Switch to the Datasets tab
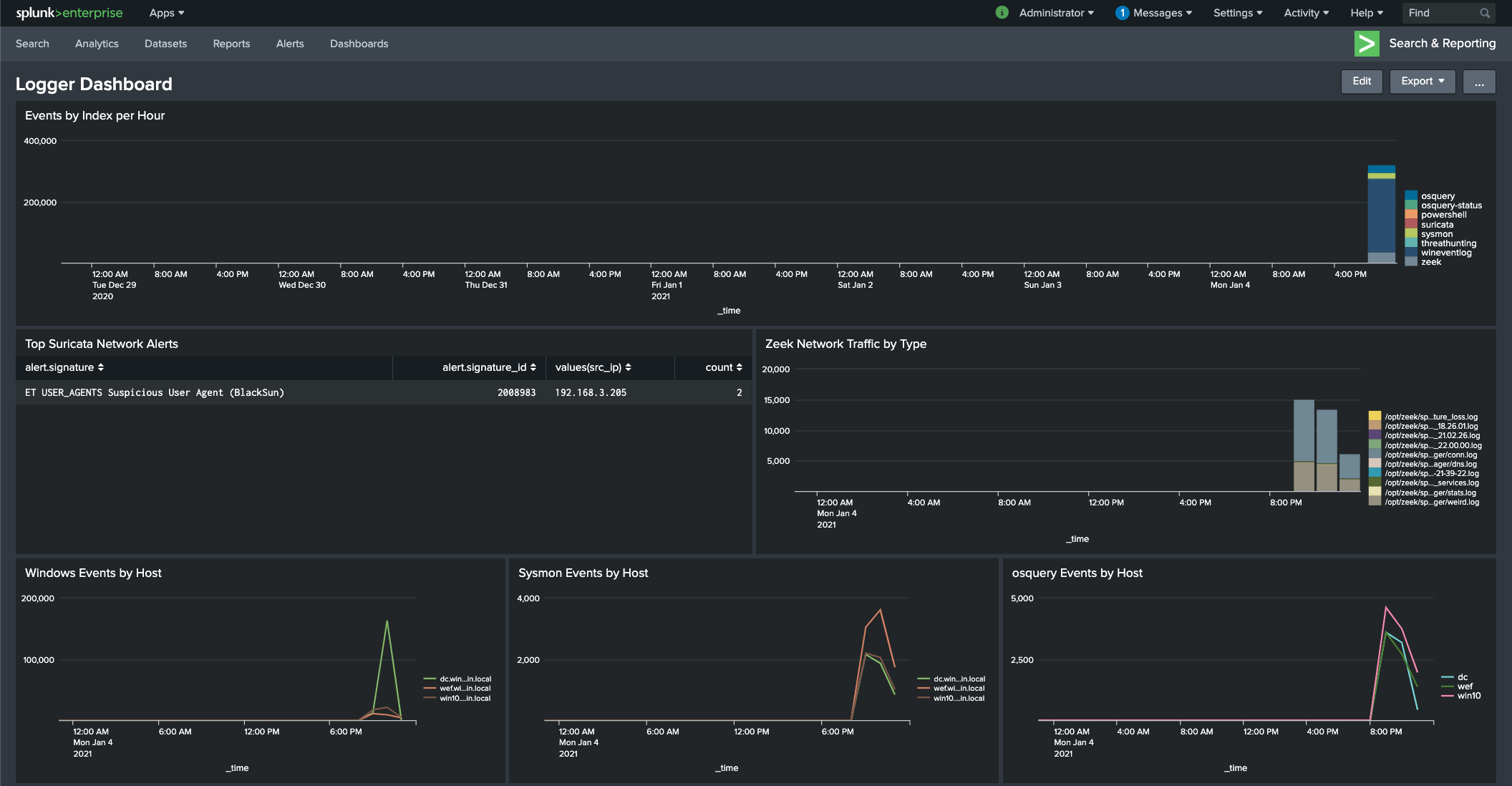Screen dimensions: 1512x786 click(165, 44)
